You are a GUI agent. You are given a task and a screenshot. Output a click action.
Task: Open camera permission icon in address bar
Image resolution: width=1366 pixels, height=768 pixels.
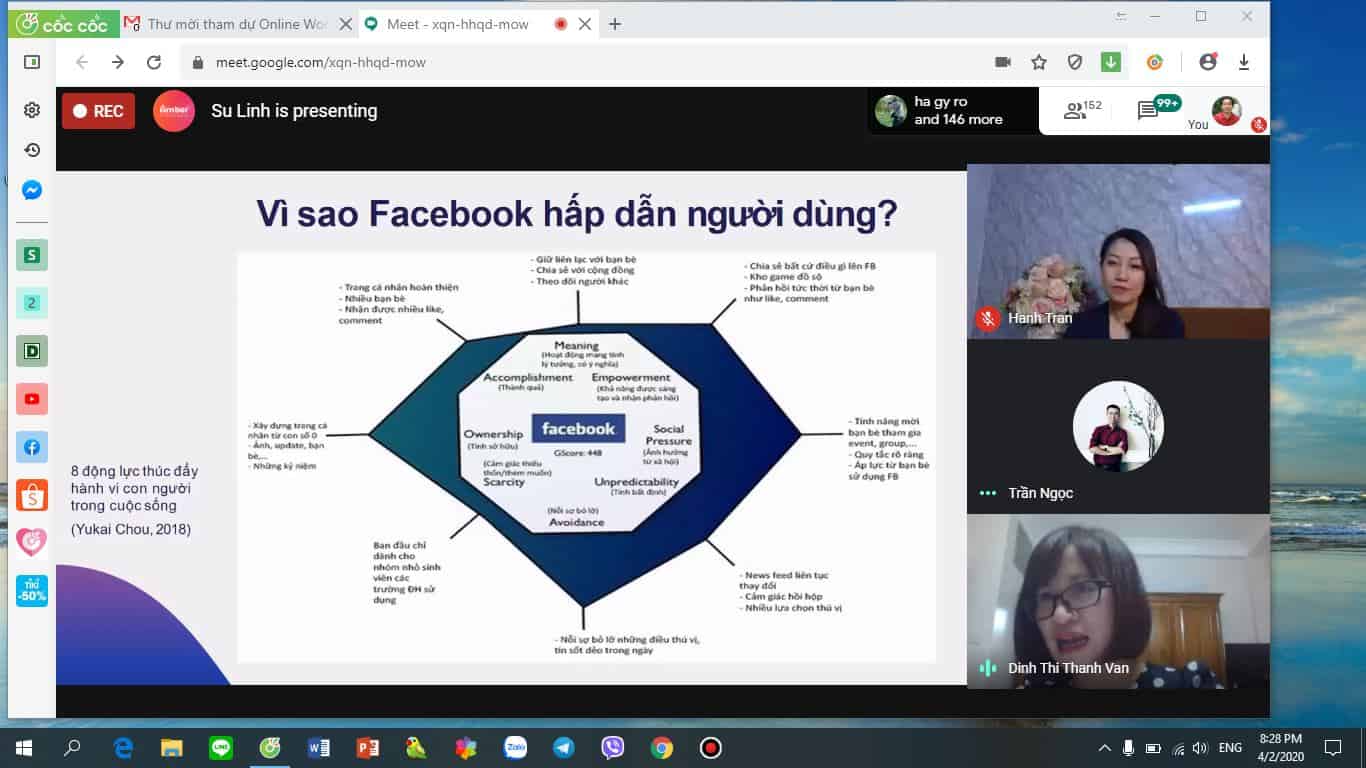click(1003, 62)
